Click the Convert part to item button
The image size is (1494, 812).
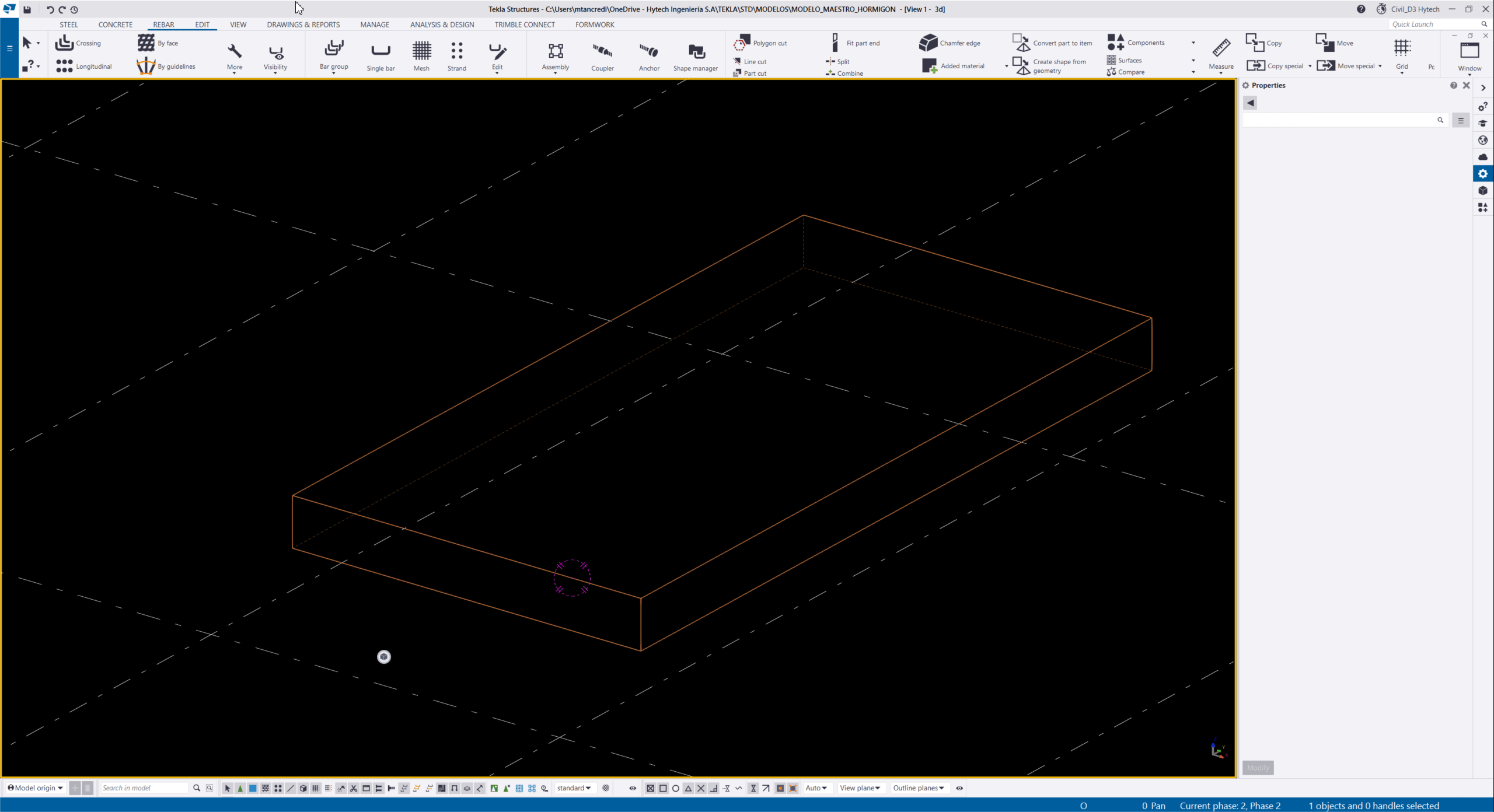pos(1053,43)
